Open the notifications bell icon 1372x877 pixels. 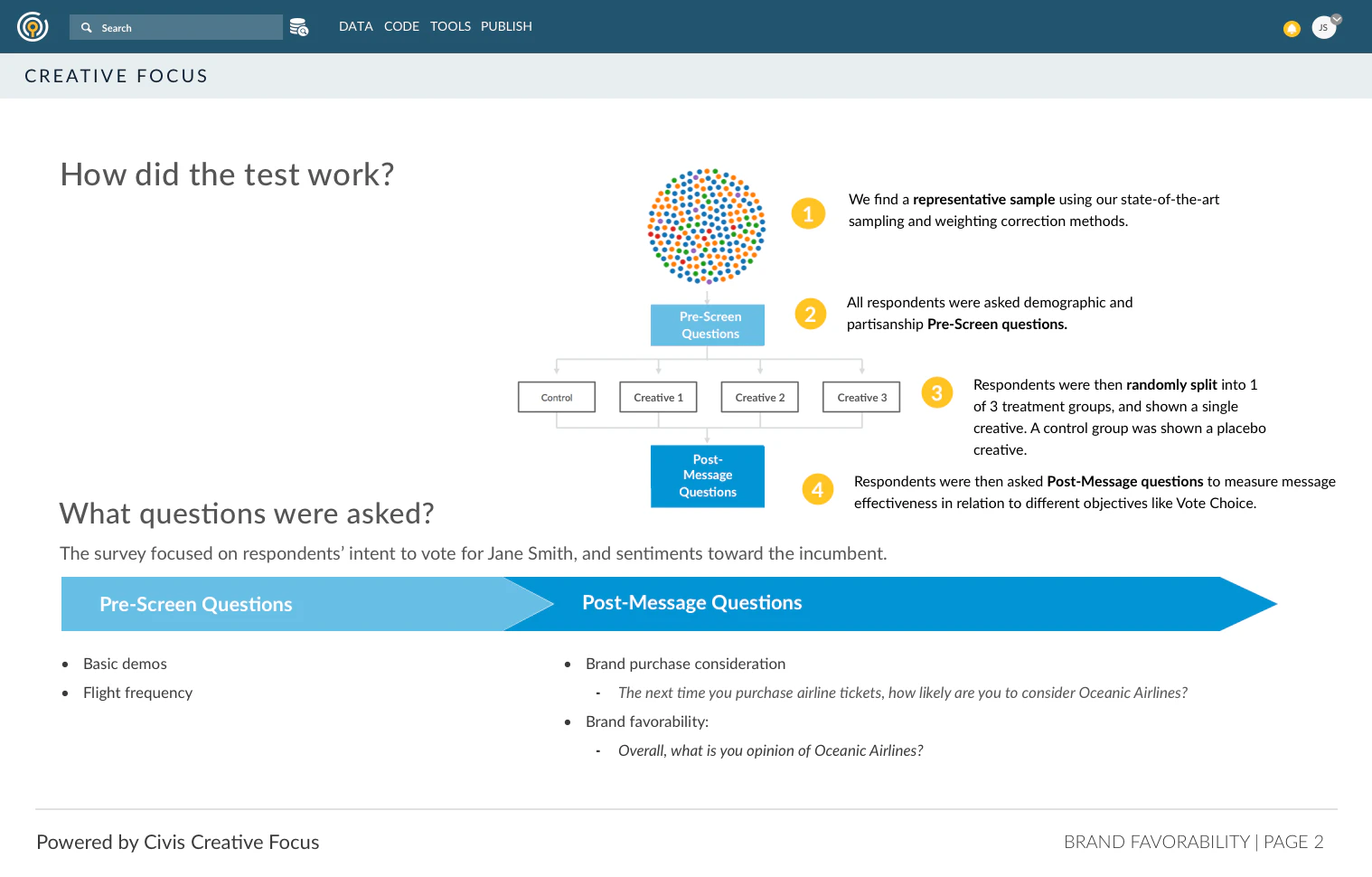[x=1292, y=29]
